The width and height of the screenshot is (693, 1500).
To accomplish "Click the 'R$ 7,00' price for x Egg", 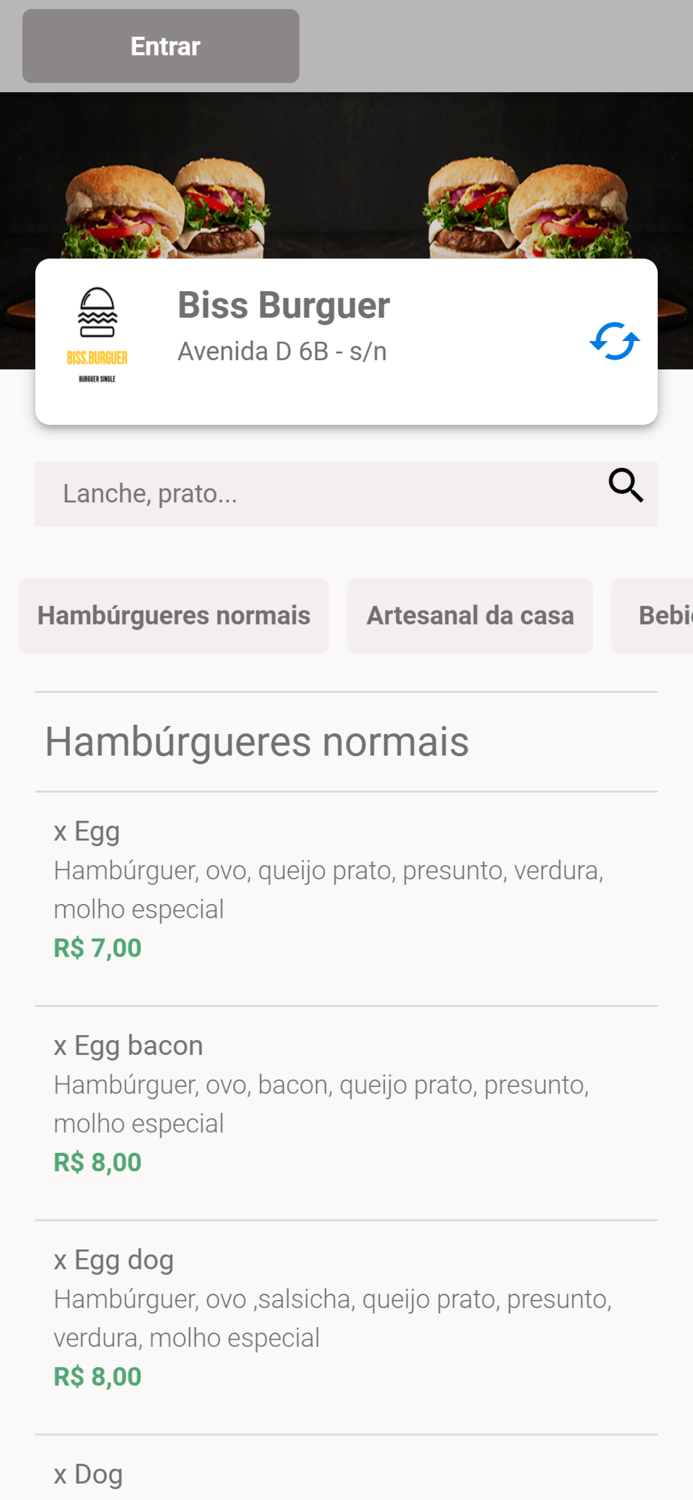I will pyautogui.click(x=97, y=947).
